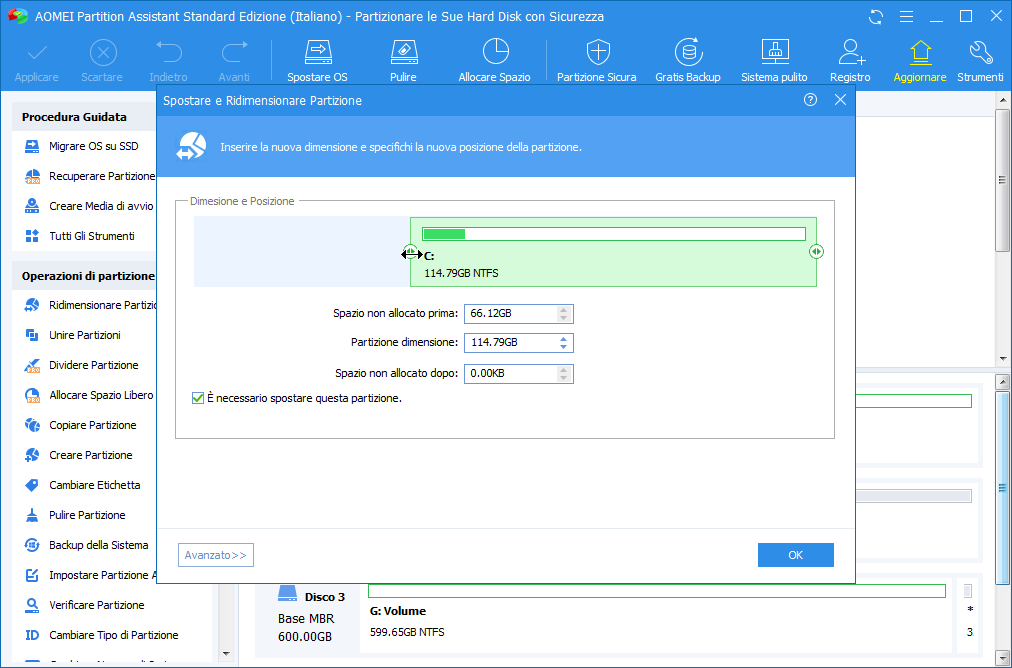The height and width of the screenshot is (668, 1012).
Task: Click the help icon in dialog header
Action: click(x=811, y=99)
